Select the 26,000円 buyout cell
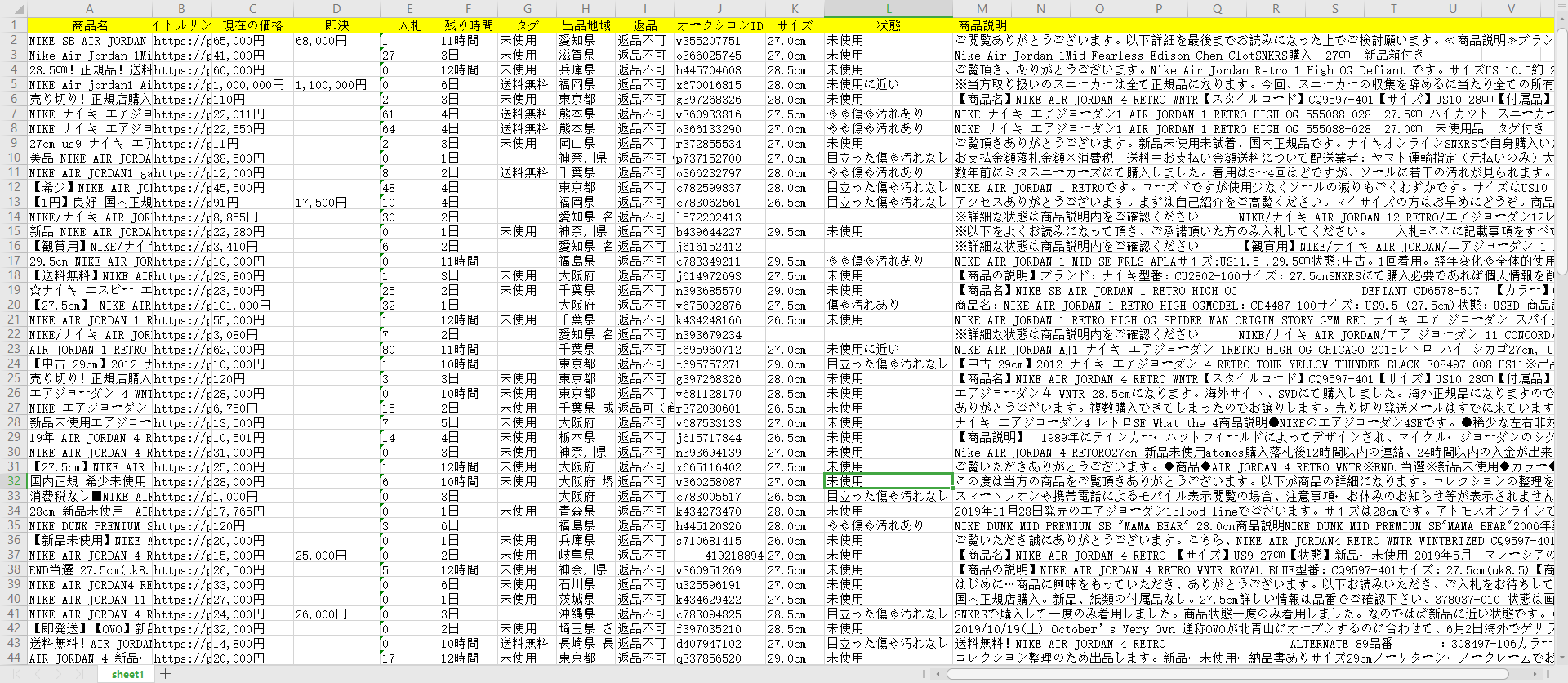This screenshot has height=683, width=1568. 336,614
